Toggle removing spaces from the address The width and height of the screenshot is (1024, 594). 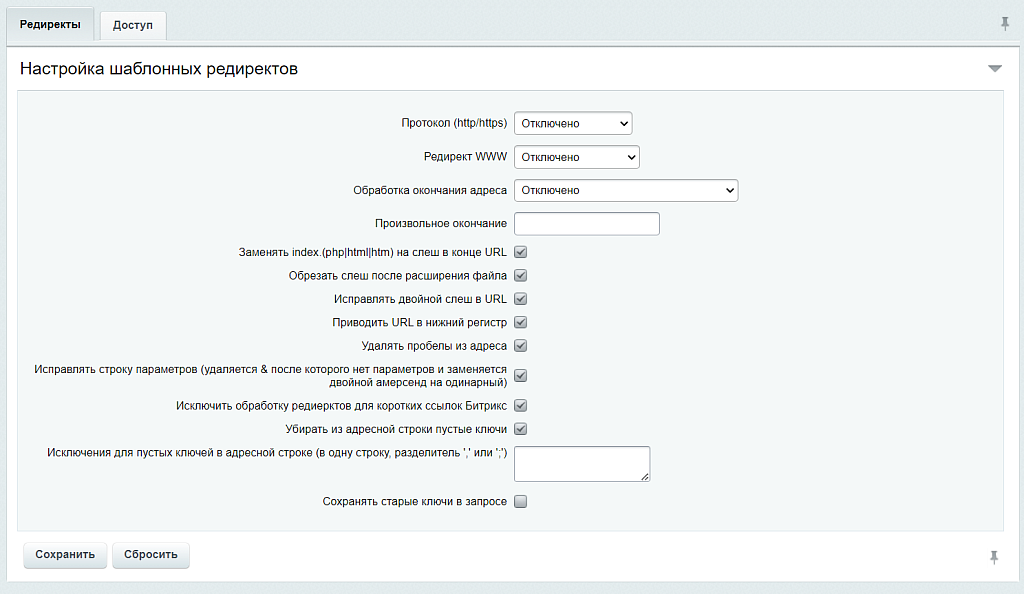(x=520, y=345)
